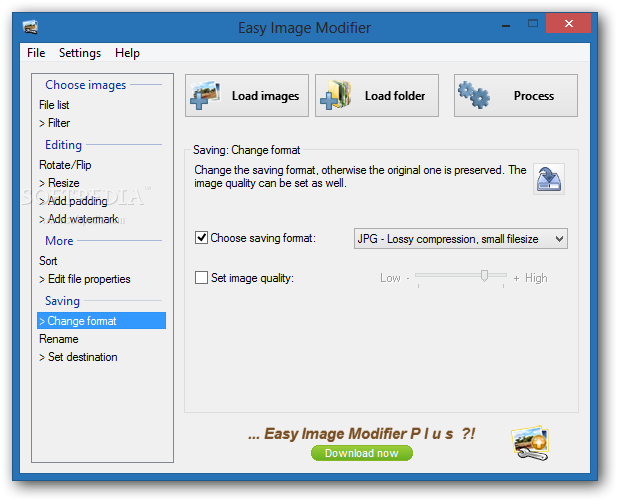Viewport: 618px width, 501px height.
Task: Click the Load folder icon
Action: click(x=336, y=95)
